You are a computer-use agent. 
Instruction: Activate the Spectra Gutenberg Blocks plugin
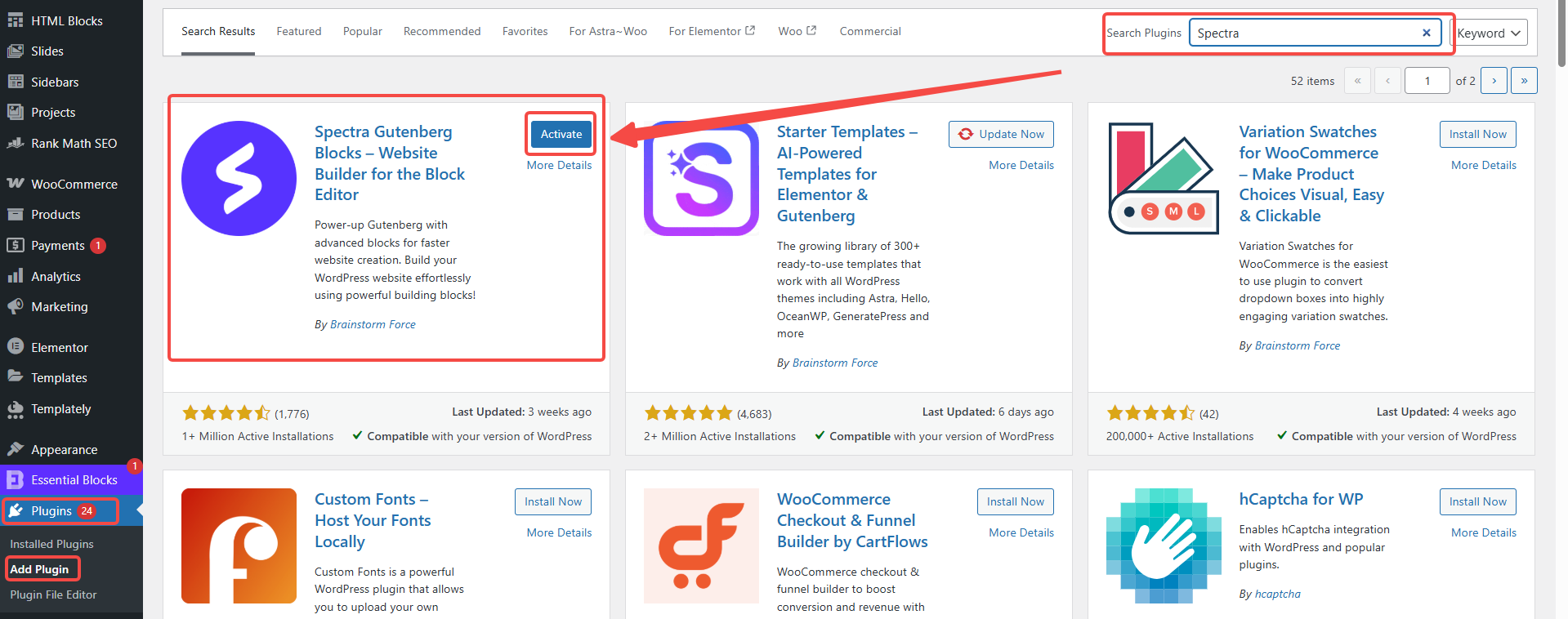tap(561, 134)
